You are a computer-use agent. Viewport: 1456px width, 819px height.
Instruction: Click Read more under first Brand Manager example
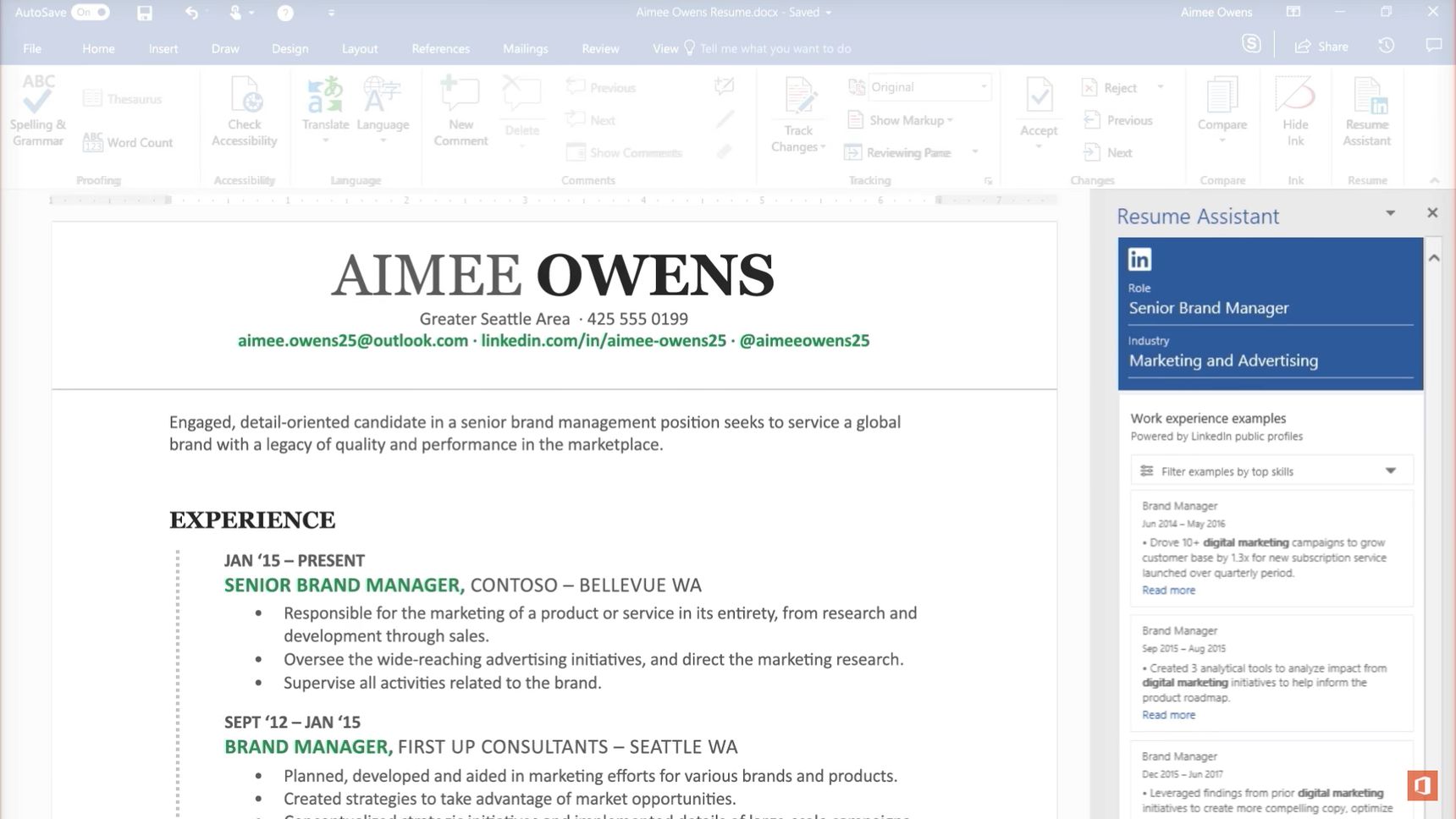tap(1168, 590)
